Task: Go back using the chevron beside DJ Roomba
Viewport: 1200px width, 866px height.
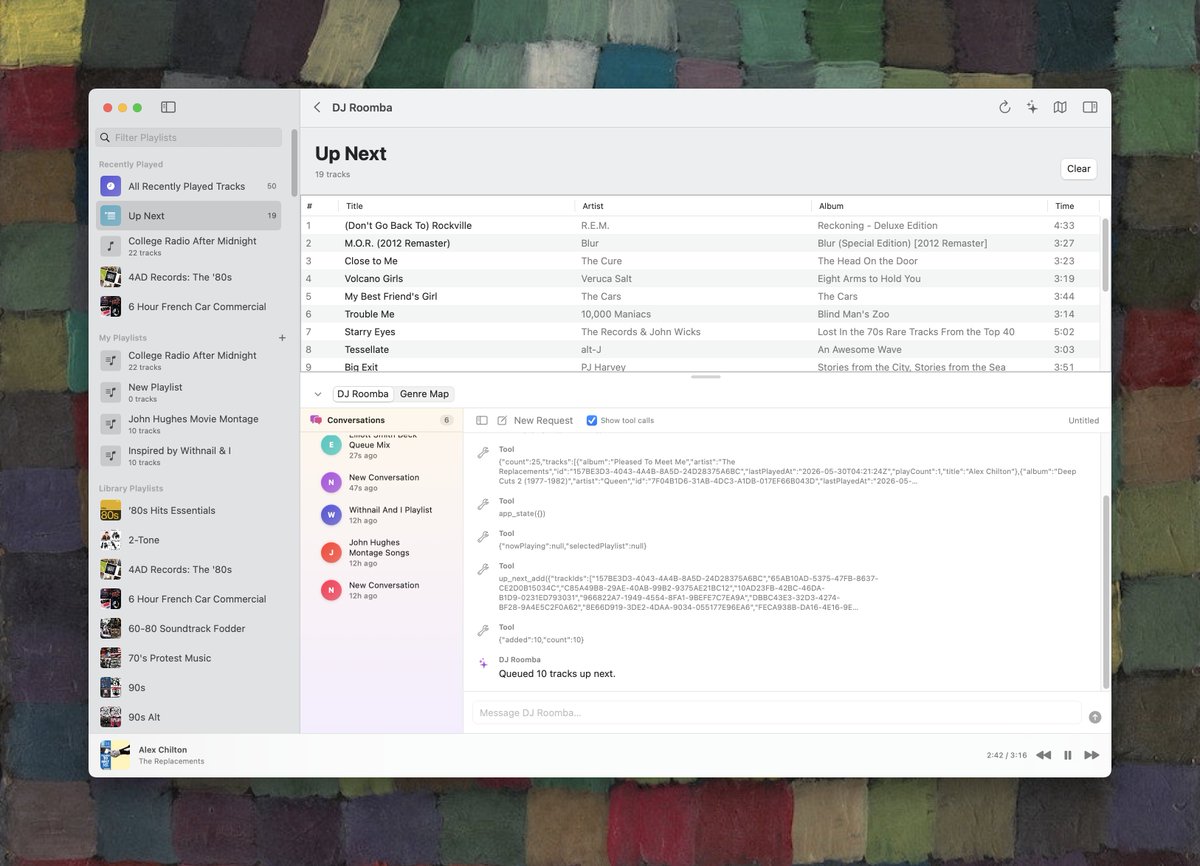Action: [x=317, y=107]
